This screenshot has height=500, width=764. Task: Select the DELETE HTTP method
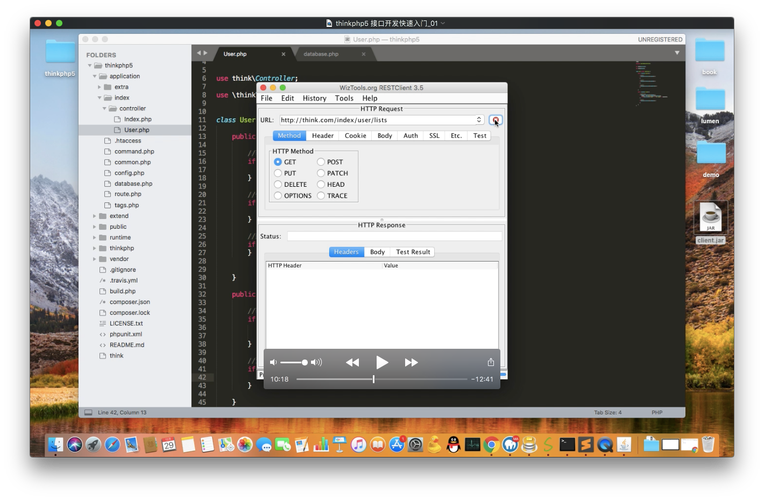(x=278, y=185)
